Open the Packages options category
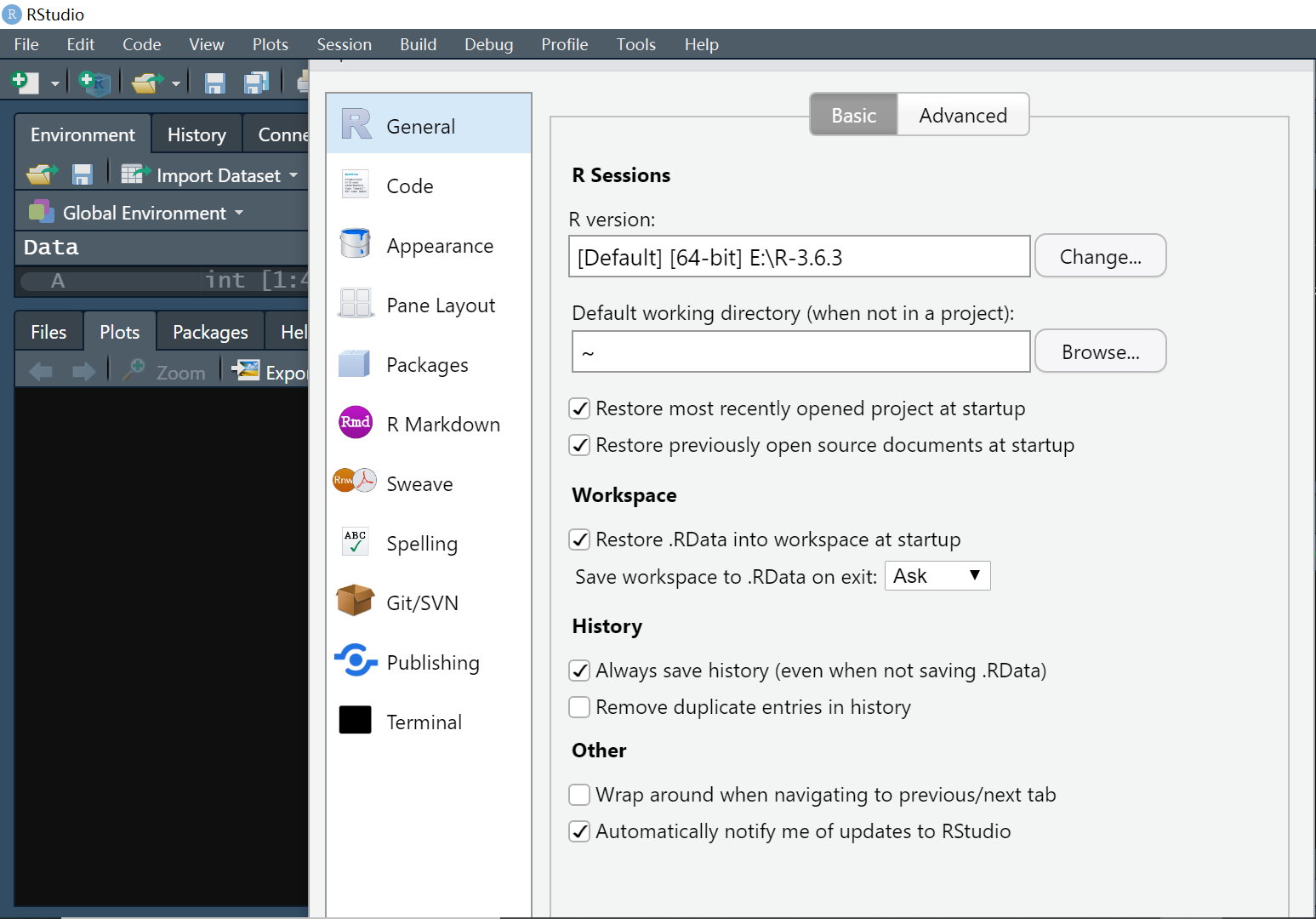The image size is (1316, 919). [x=429, y=364]
